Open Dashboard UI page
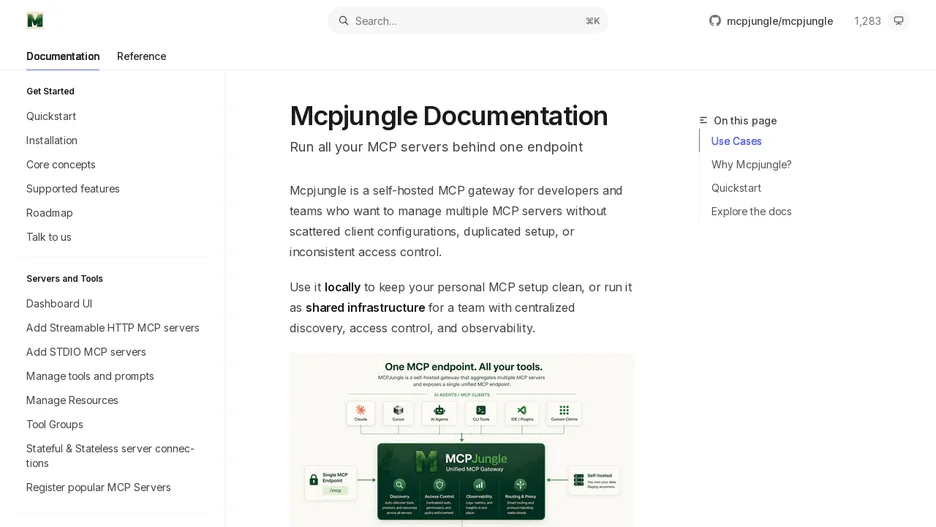The width and height of the screenshot is (936, 527). (x=59, y=304)
